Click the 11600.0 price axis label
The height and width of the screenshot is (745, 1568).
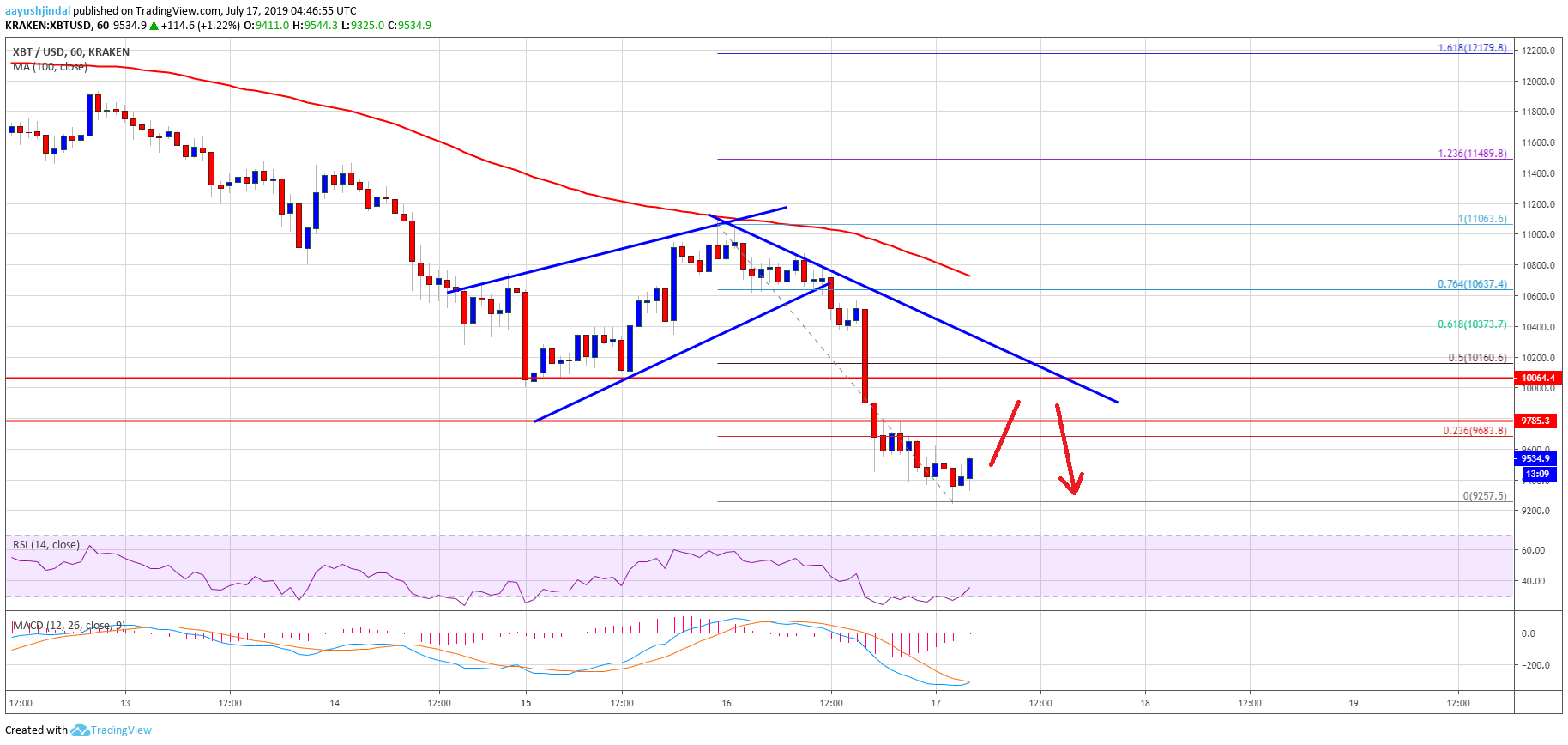[1538, 142]
